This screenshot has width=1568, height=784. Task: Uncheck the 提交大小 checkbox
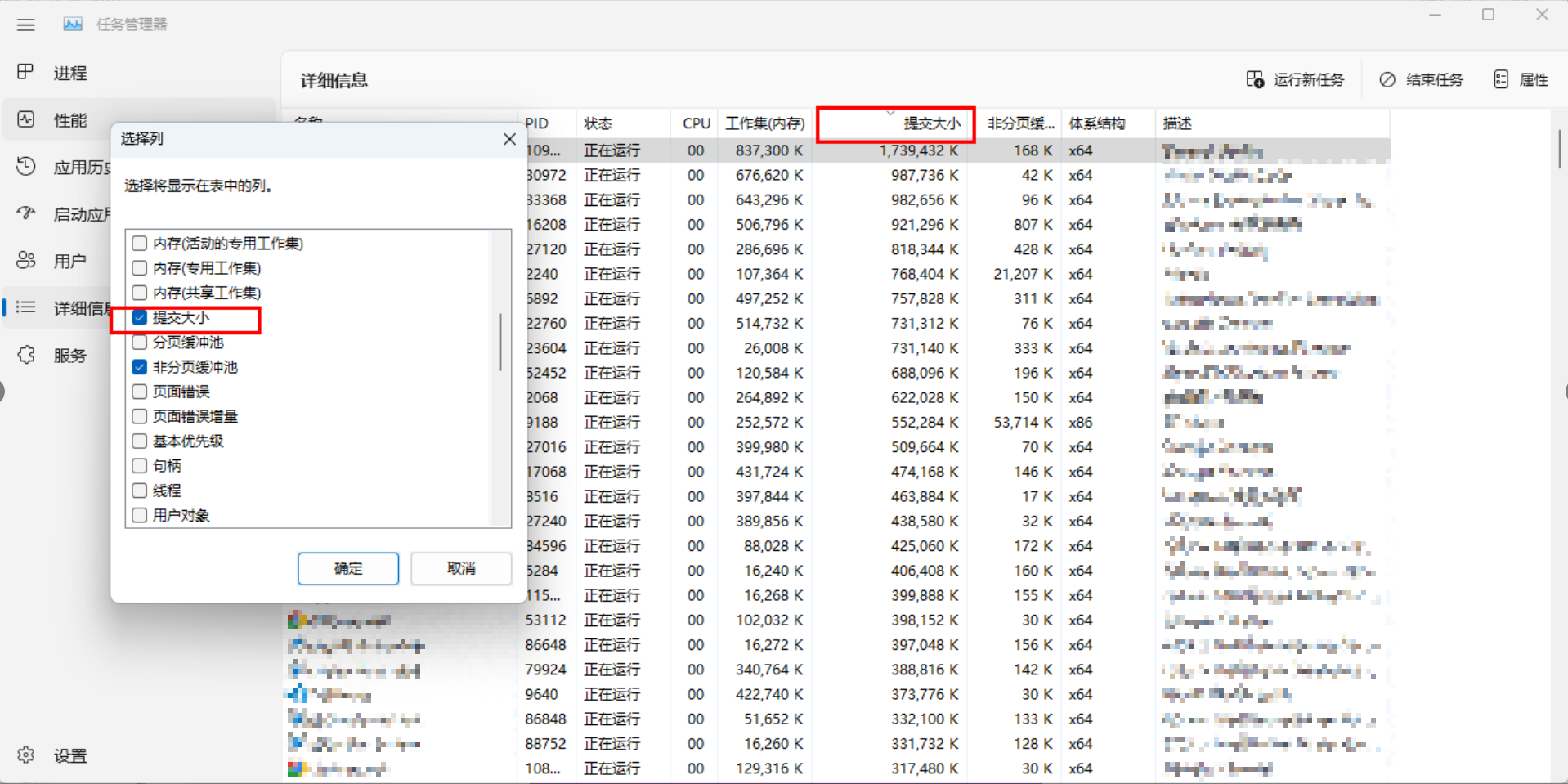(x=140, y=318)
